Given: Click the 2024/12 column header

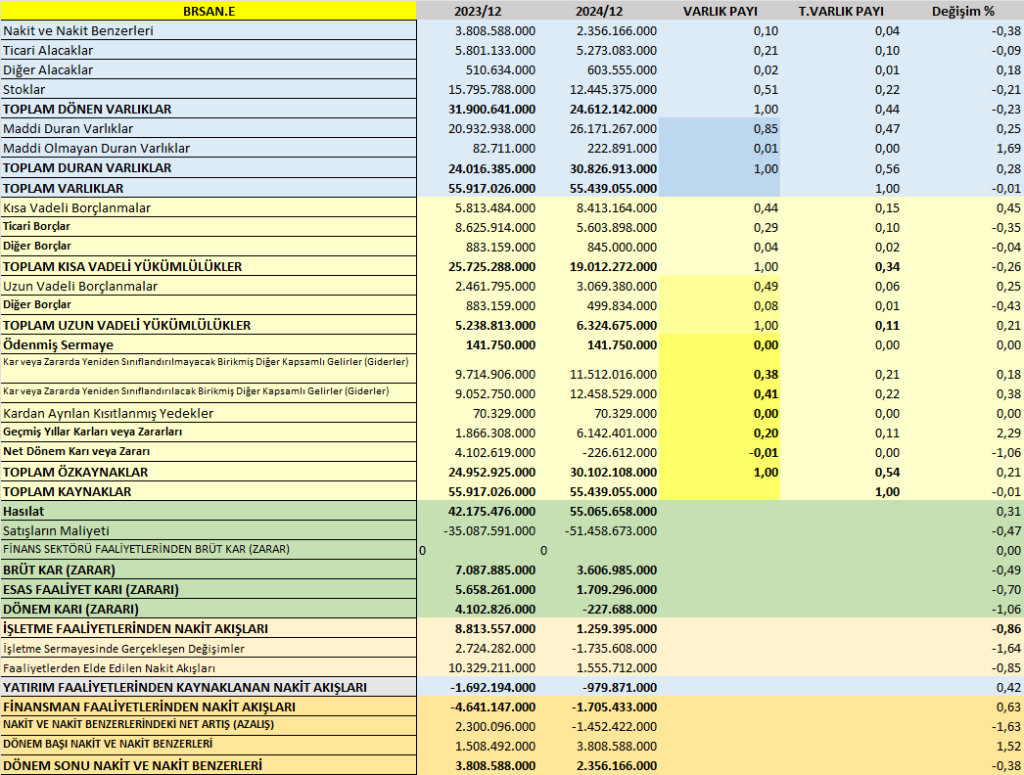Looking at the screenshot, I should pyautogui.click(x=599, y=11).
